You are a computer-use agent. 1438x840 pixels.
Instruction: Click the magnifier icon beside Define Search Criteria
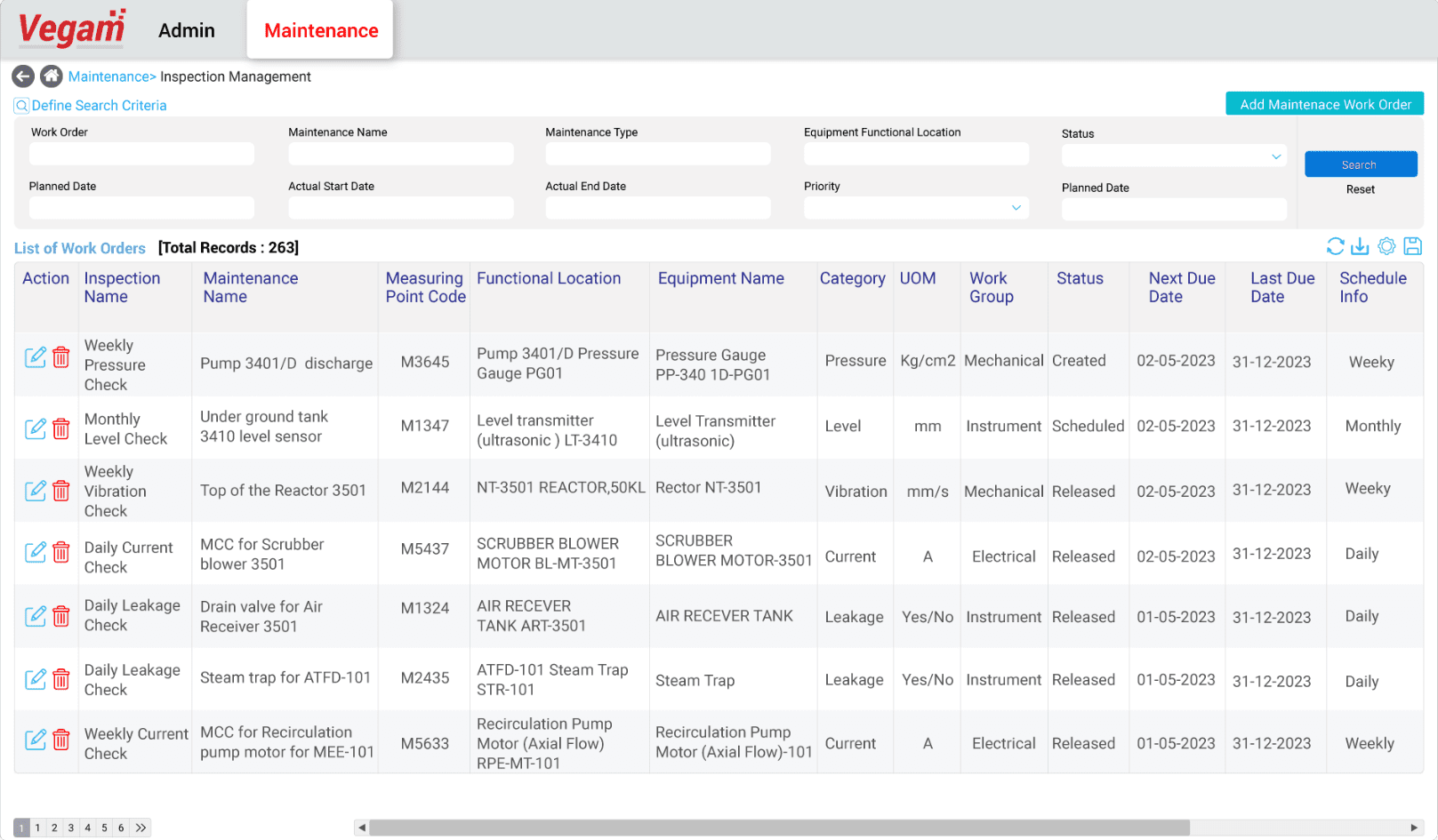(x=20, y=105)
